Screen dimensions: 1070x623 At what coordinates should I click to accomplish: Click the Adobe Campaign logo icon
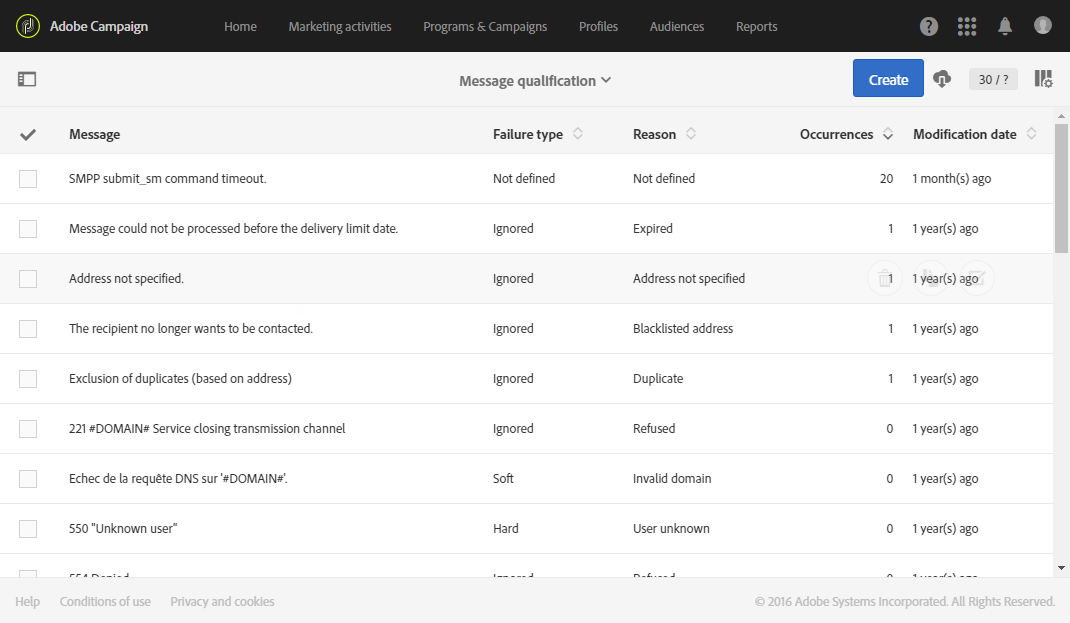28,26
